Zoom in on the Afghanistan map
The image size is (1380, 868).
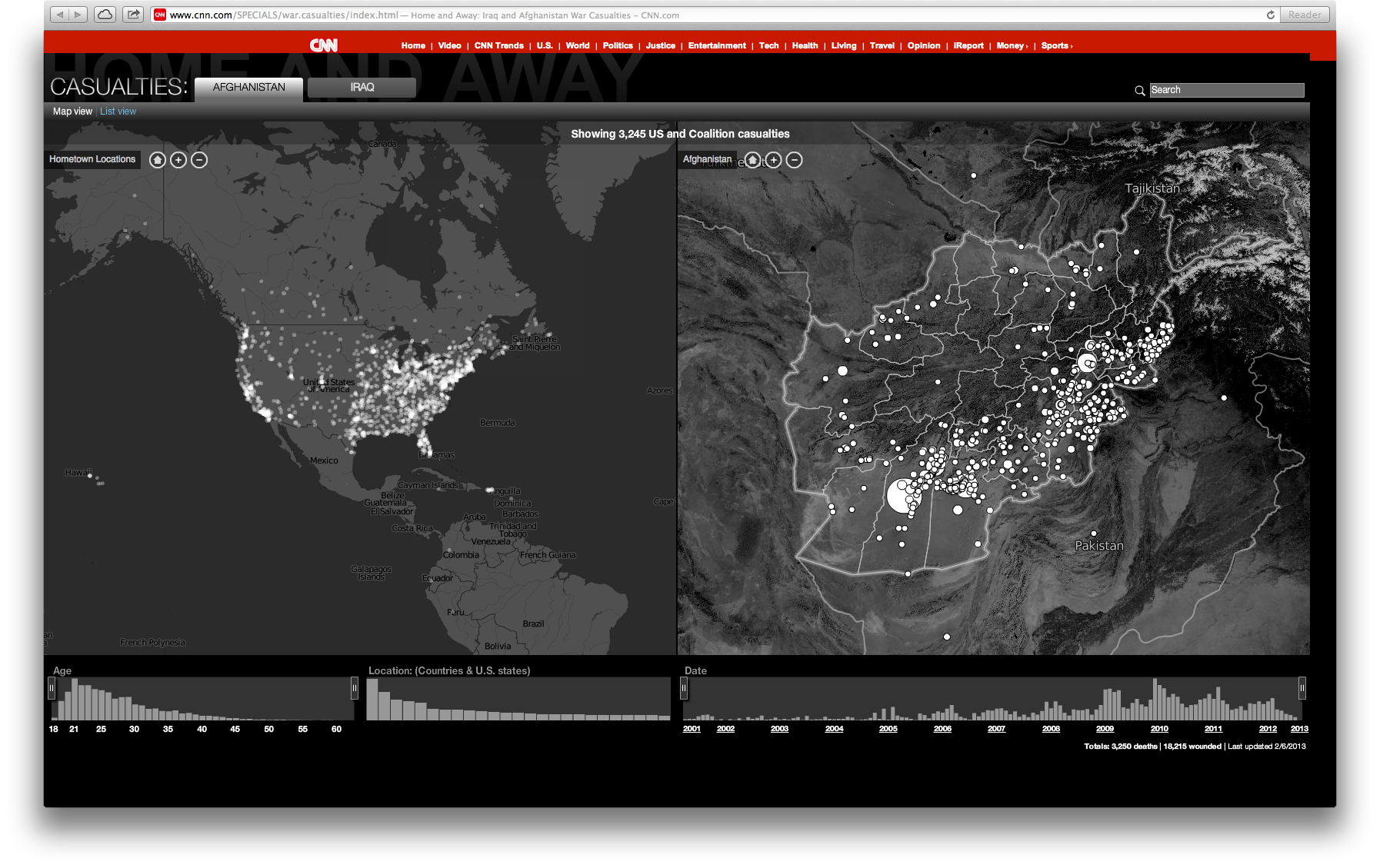coord(774,160)
